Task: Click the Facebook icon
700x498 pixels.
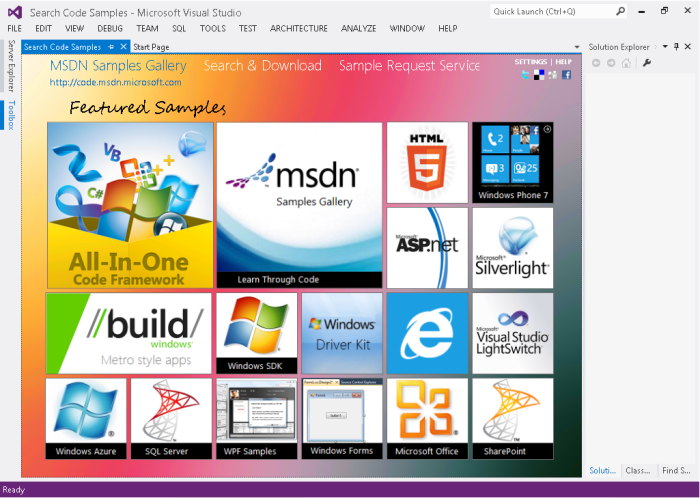Action: point(567,75)
